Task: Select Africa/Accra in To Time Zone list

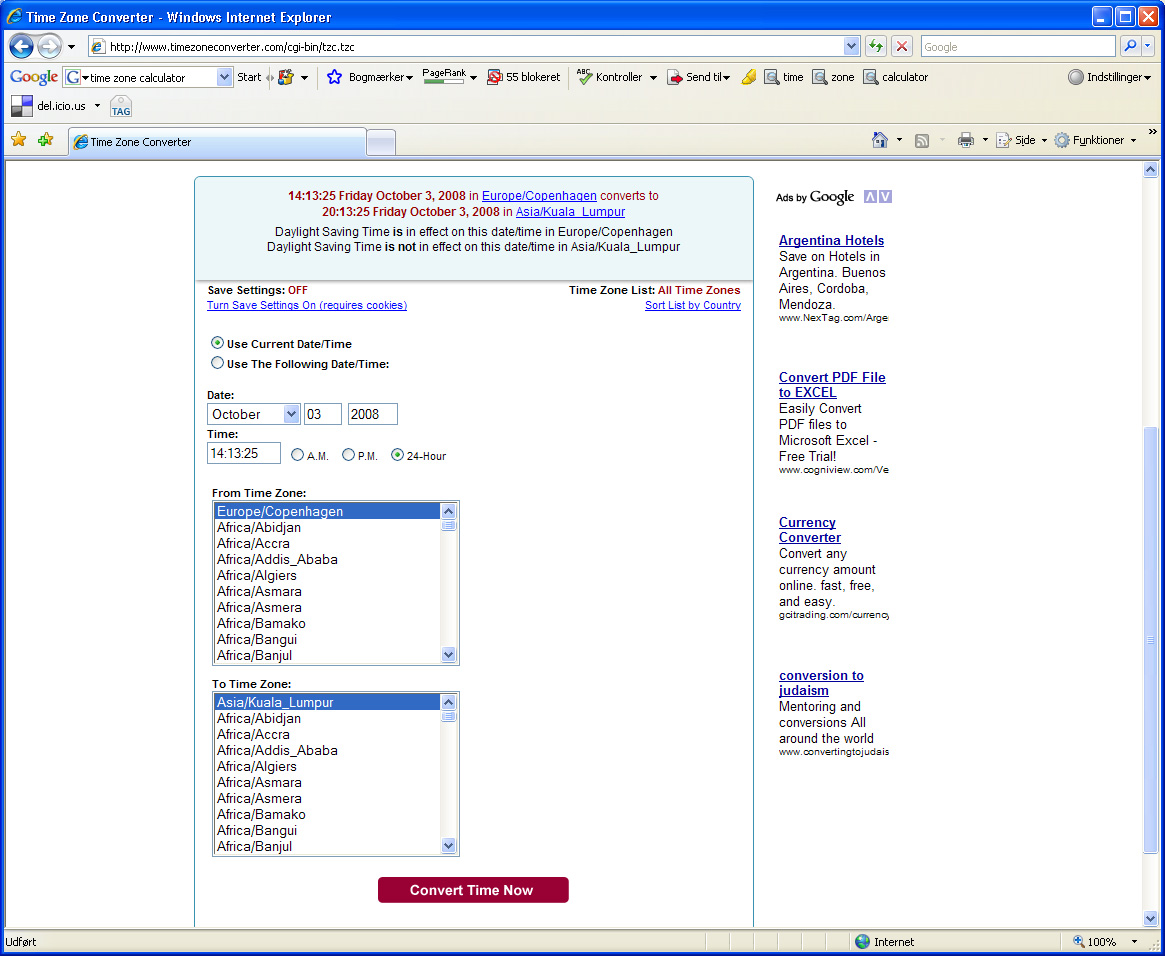Action: 327,734
